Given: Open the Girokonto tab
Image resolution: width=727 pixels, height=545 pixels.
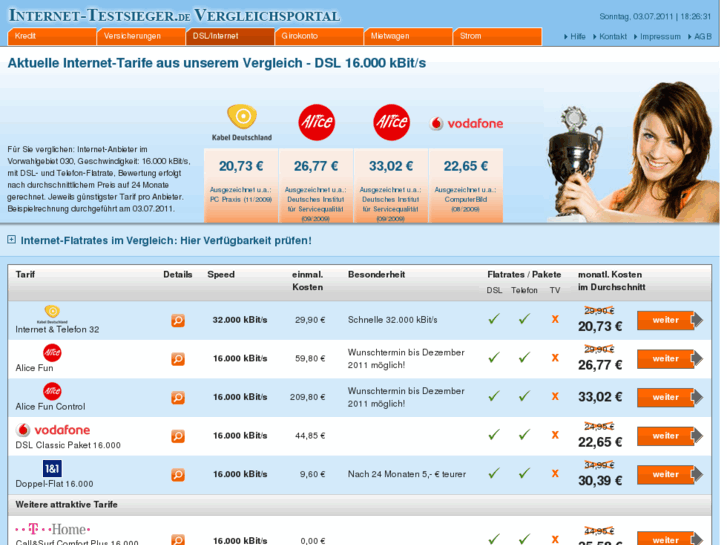Looking at the screenshot, I should tap(319, 36).
